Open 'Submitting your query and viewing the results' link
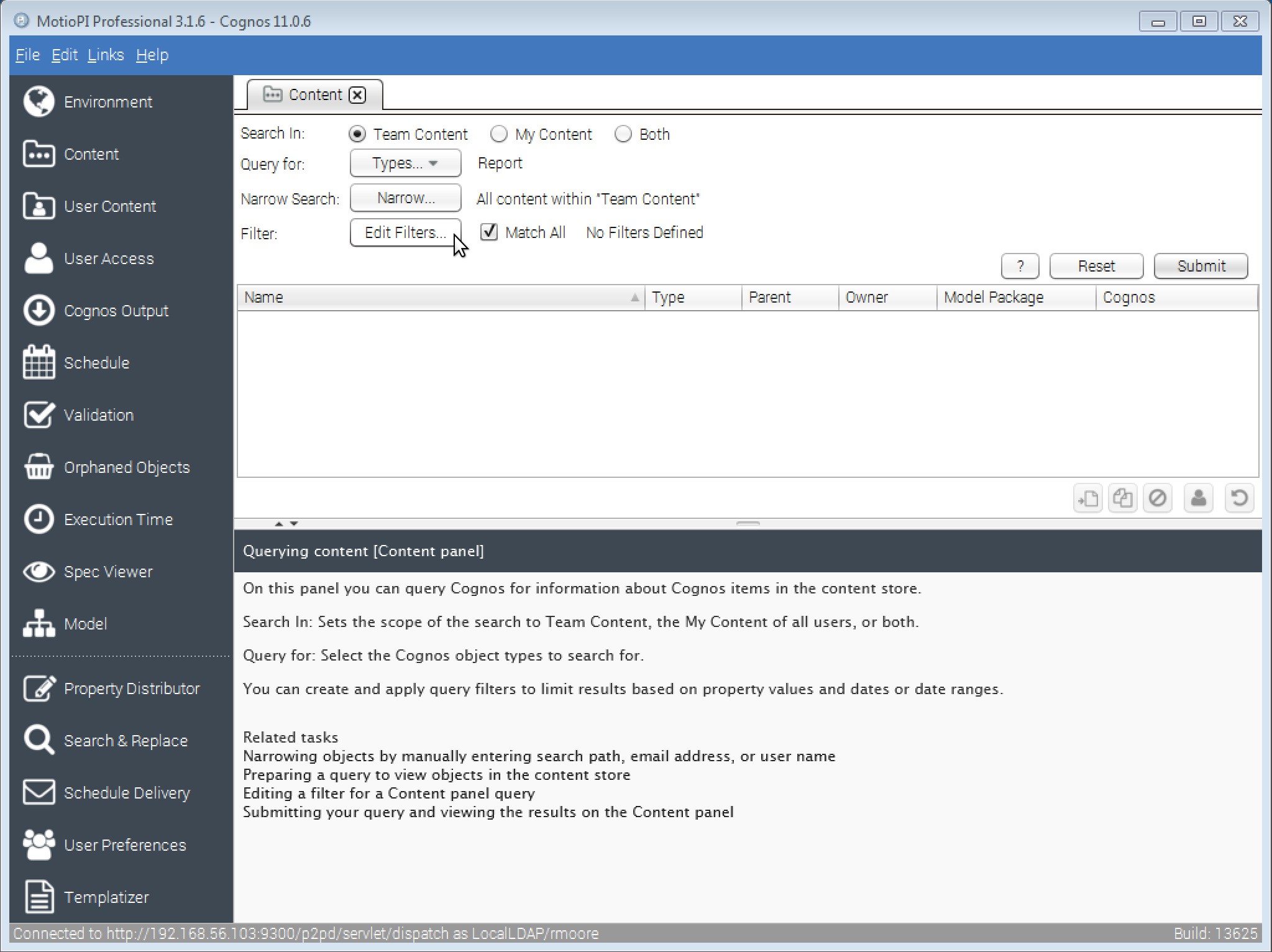Image resolution: width=1272 pixels, height=952 pixels. coord(488,812)
